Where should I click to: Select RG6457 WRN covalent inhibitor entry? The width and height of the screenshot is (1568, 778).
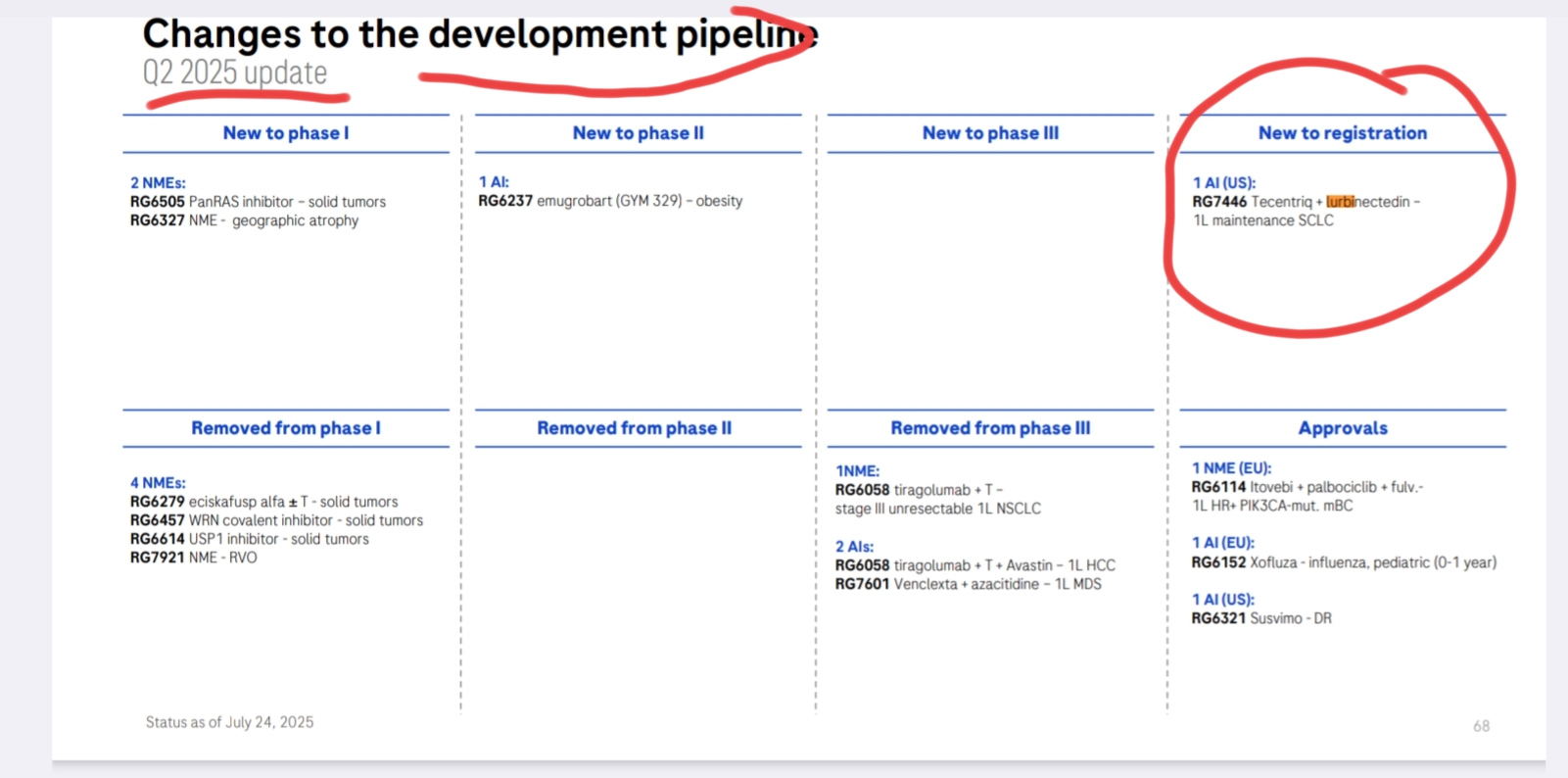point(277,520)
